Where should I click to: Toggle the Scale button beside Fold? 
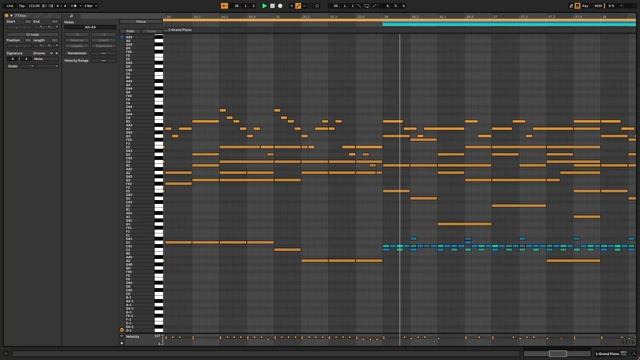(151, 31)
